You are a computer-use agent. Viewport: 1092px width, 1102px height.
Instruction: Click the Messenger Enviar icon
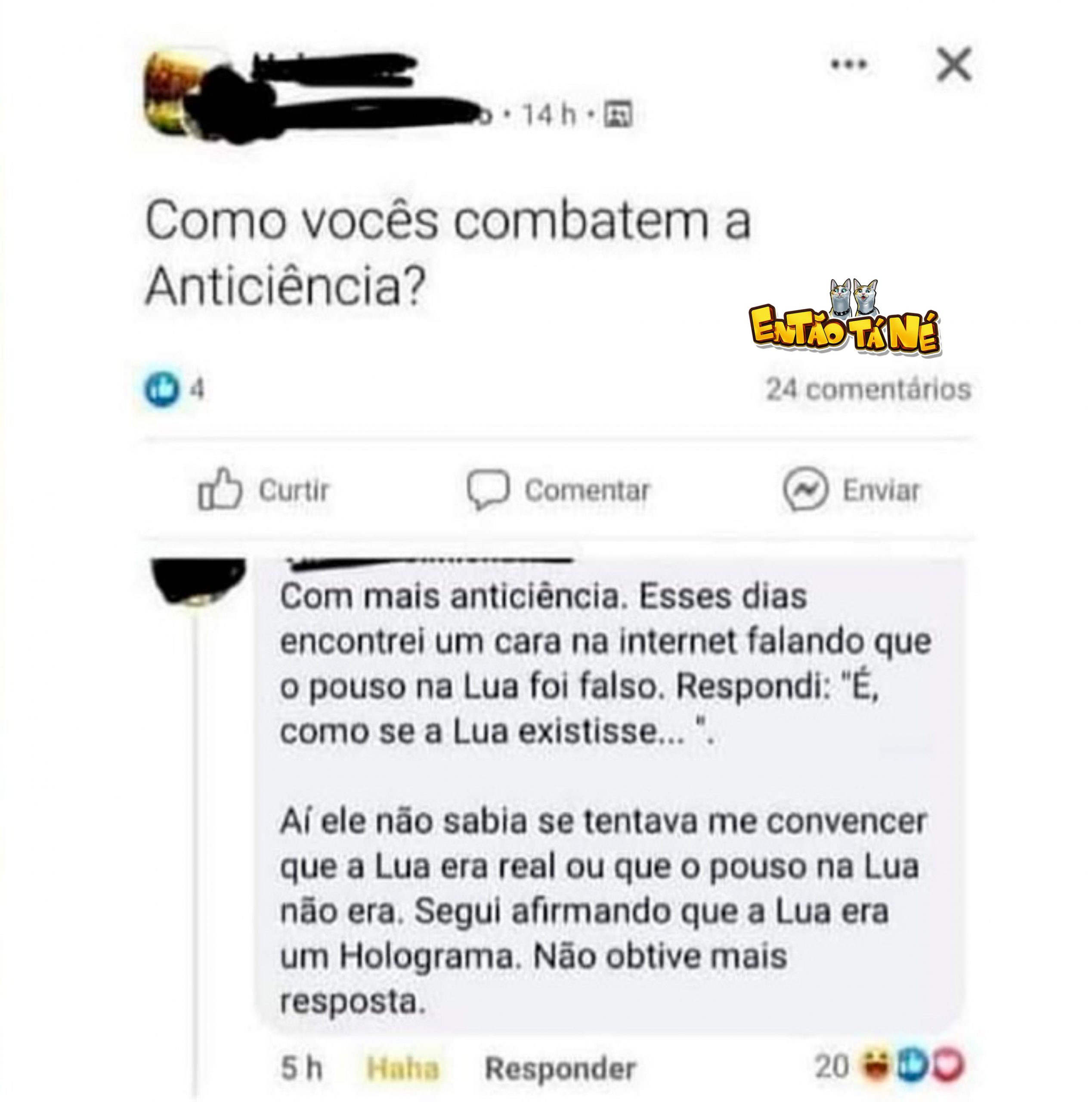(x=804, y=489)
